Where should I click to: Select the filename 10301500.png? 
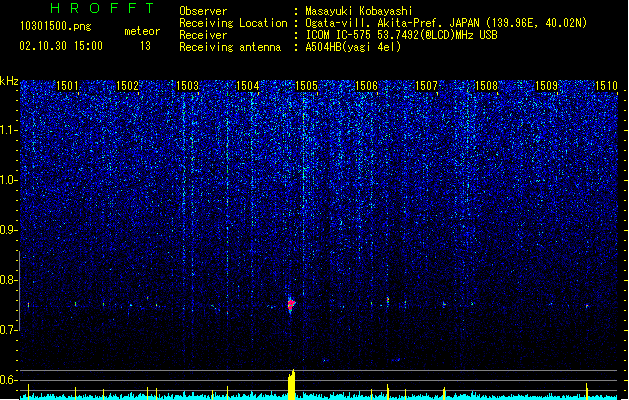(x=56, y=27)
